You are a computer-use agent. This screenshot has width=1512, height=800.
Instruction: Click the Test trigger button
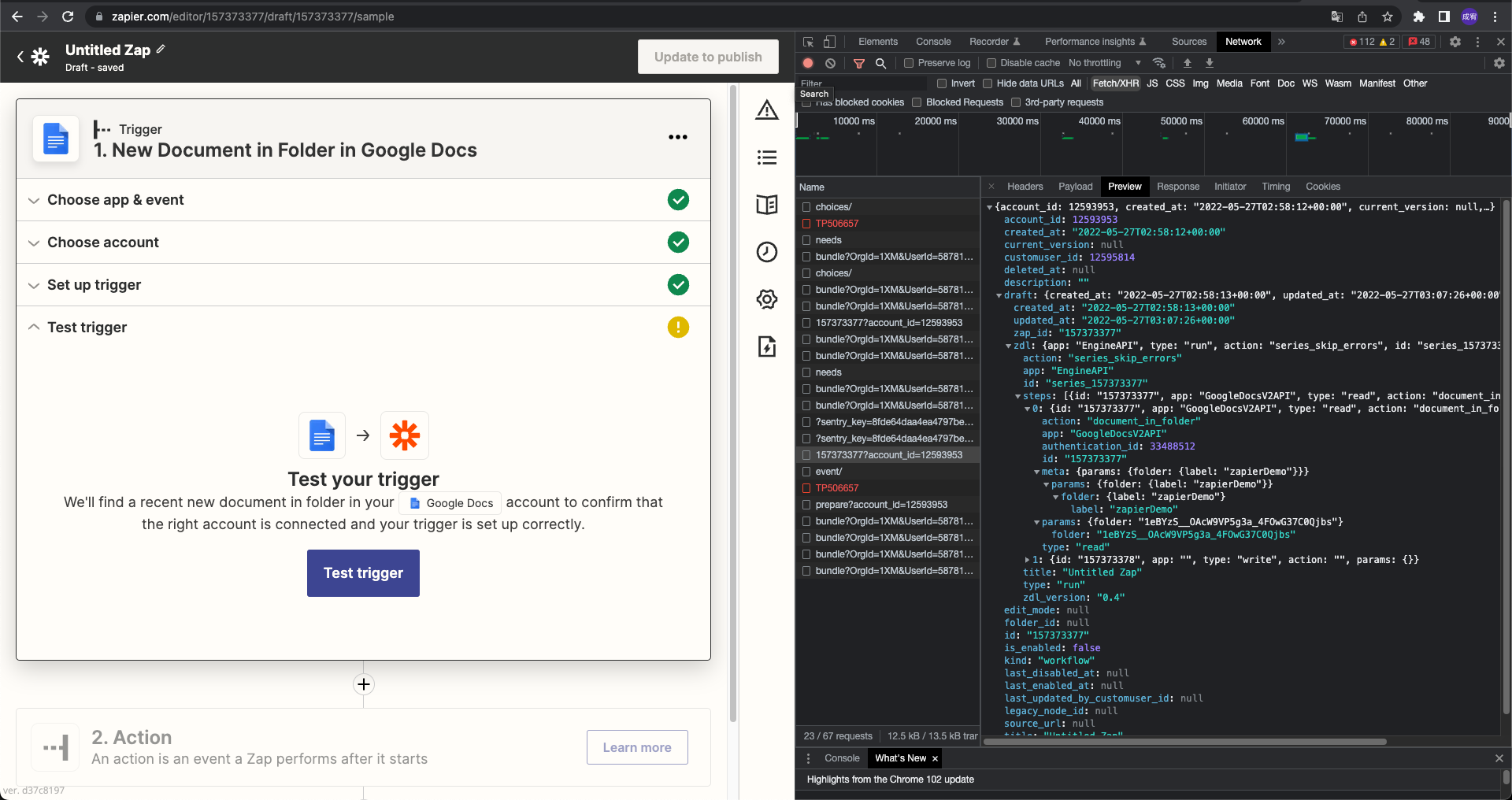[363, 573]
